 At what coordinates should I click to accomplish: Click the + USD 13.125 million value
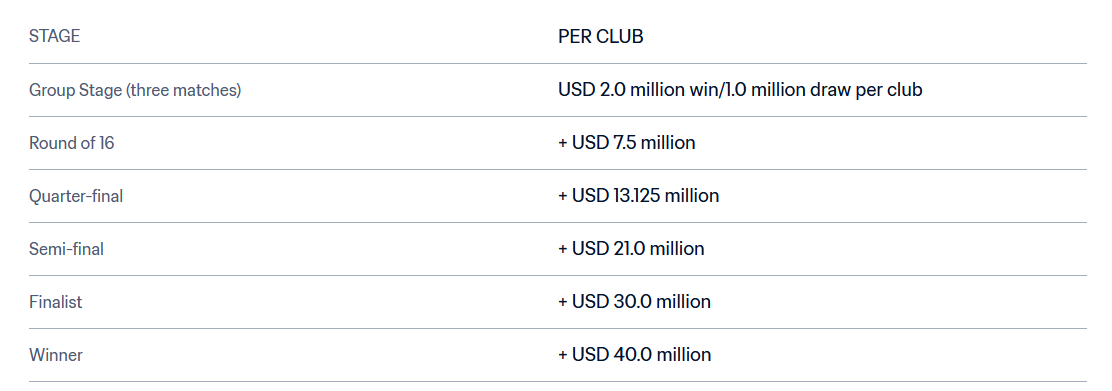(638, 196)
